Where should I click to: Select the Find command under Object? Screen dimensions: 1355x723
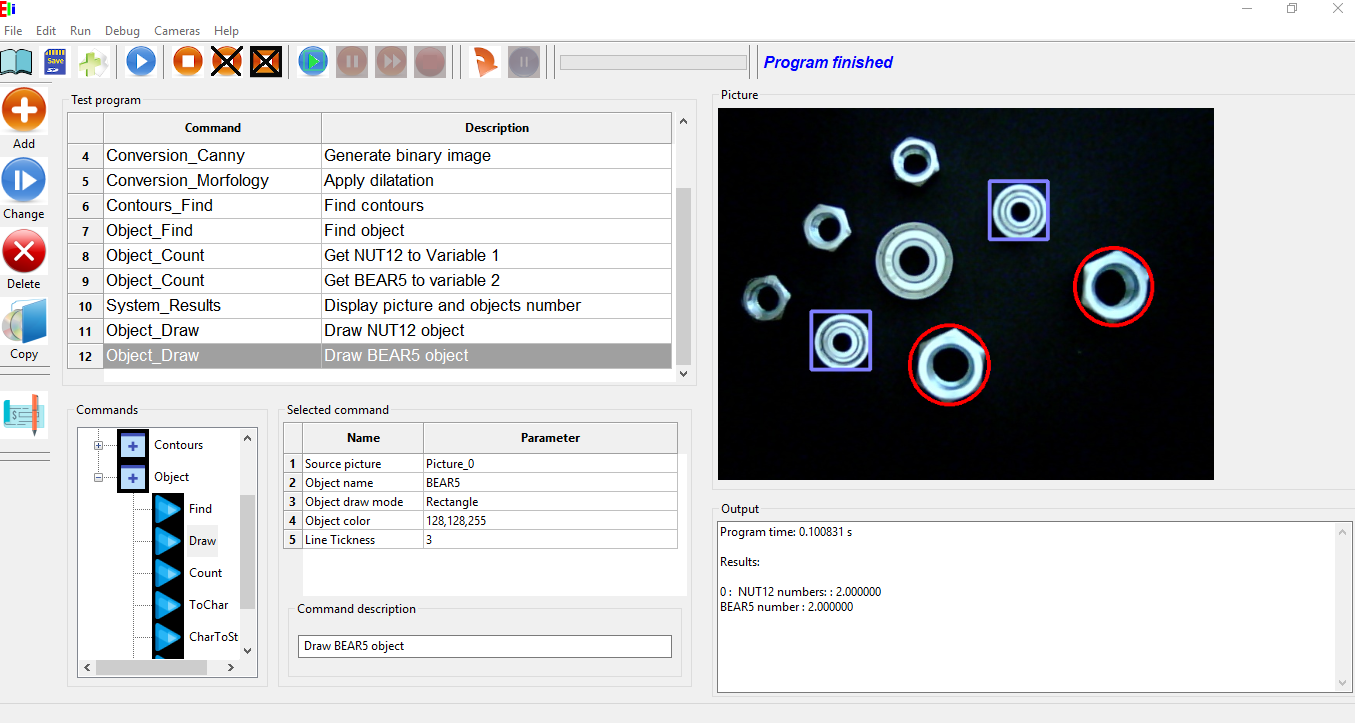tap(200, 509)
